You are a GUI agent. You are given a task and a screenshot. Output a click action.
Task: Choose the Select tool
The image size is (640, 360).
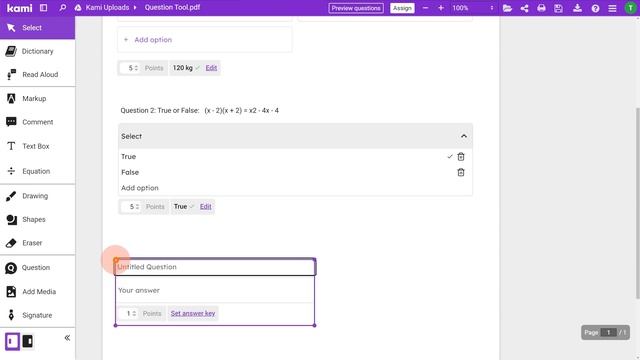(x=38, y=28)
